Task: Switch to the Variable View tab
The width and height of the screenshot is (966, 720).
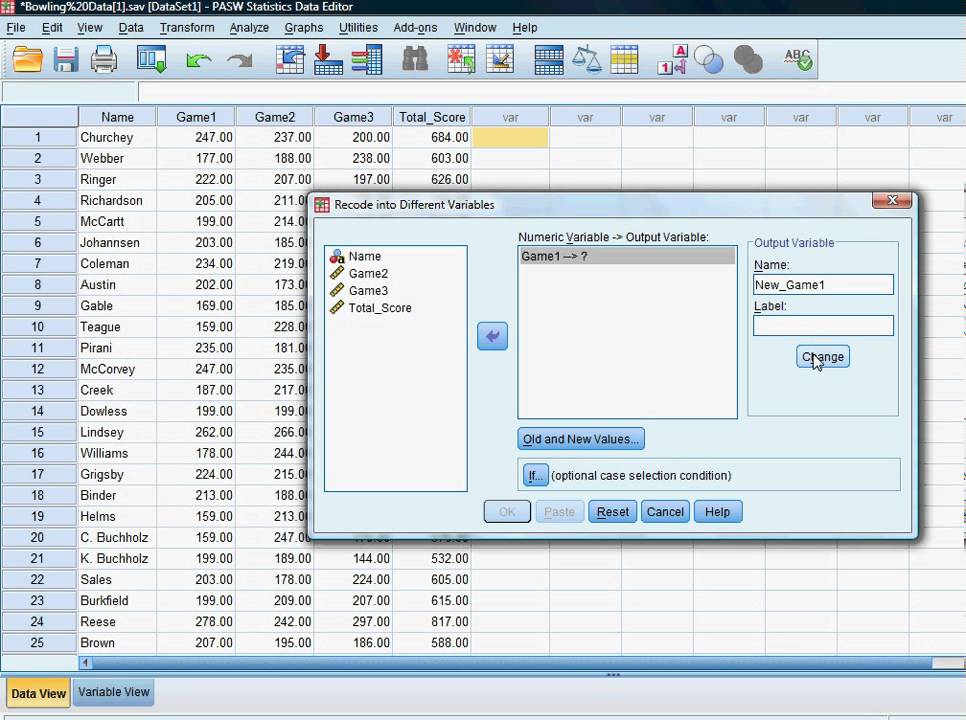Action: pyautogui.click(x=114, y=692)
